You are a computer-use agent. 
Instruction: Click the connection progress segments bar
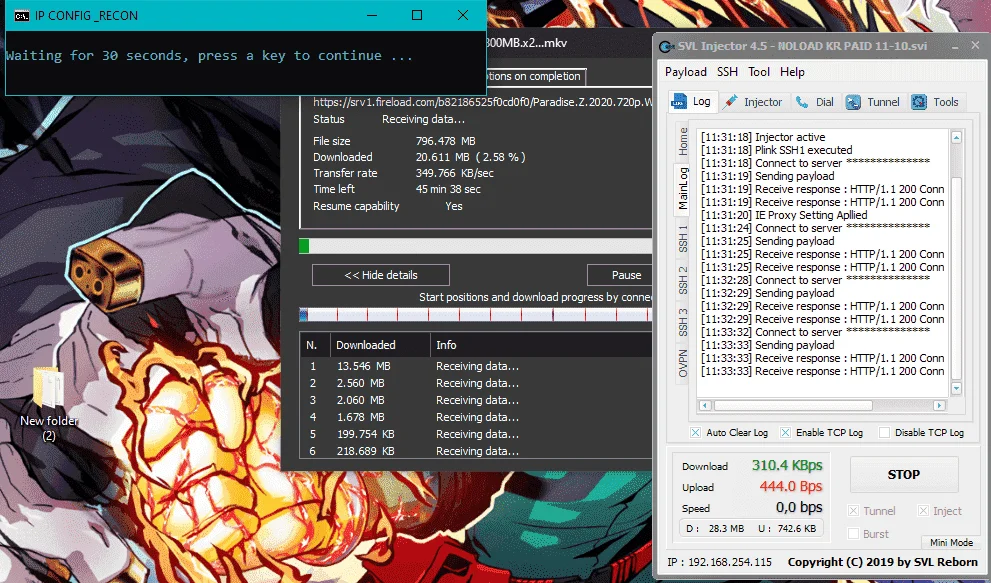[475, 314]
